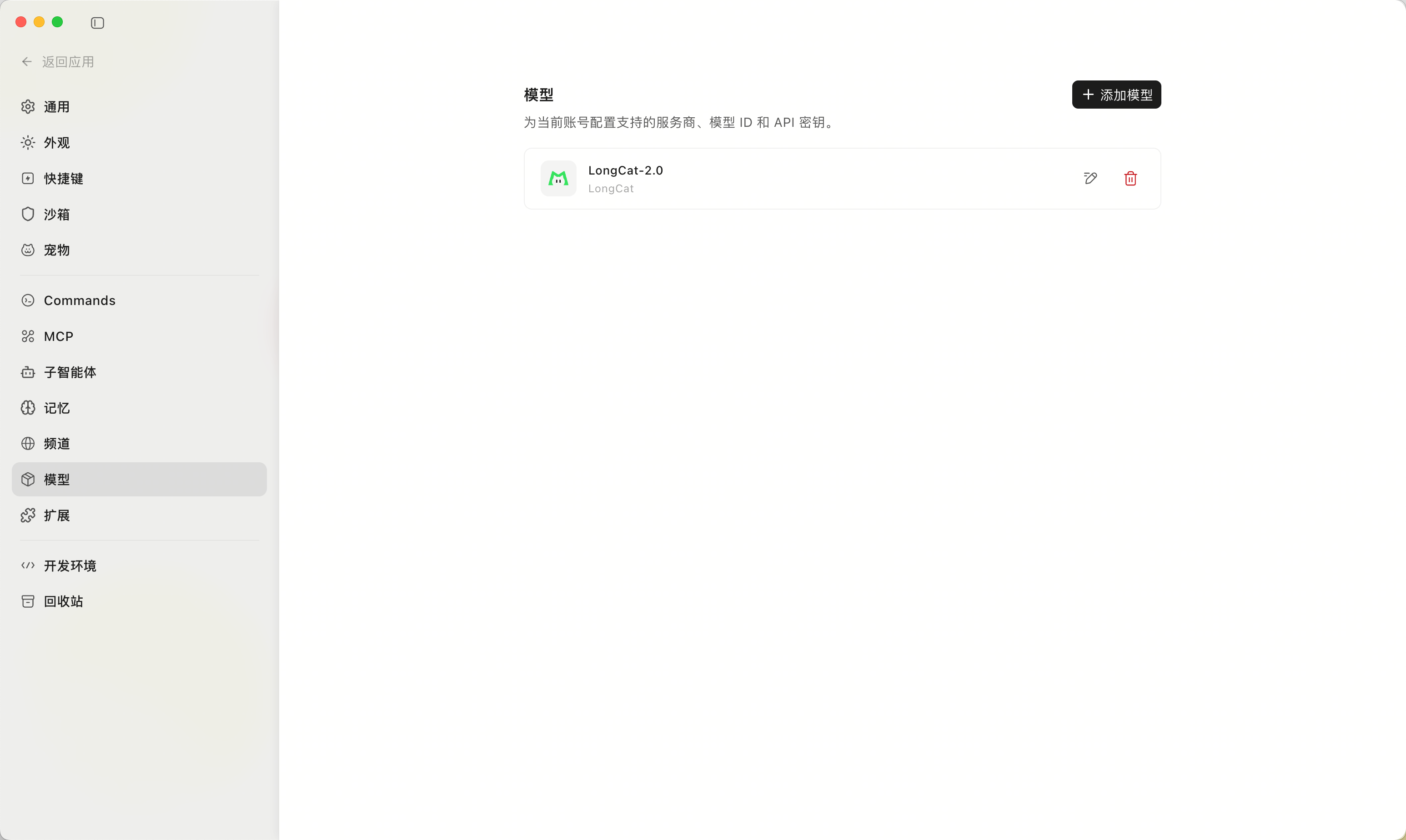The width and height of the screenshot is (1406, 840).
Task: Select the 宠物 pet section
Action: pyautogui.click(x=139, y=250)
